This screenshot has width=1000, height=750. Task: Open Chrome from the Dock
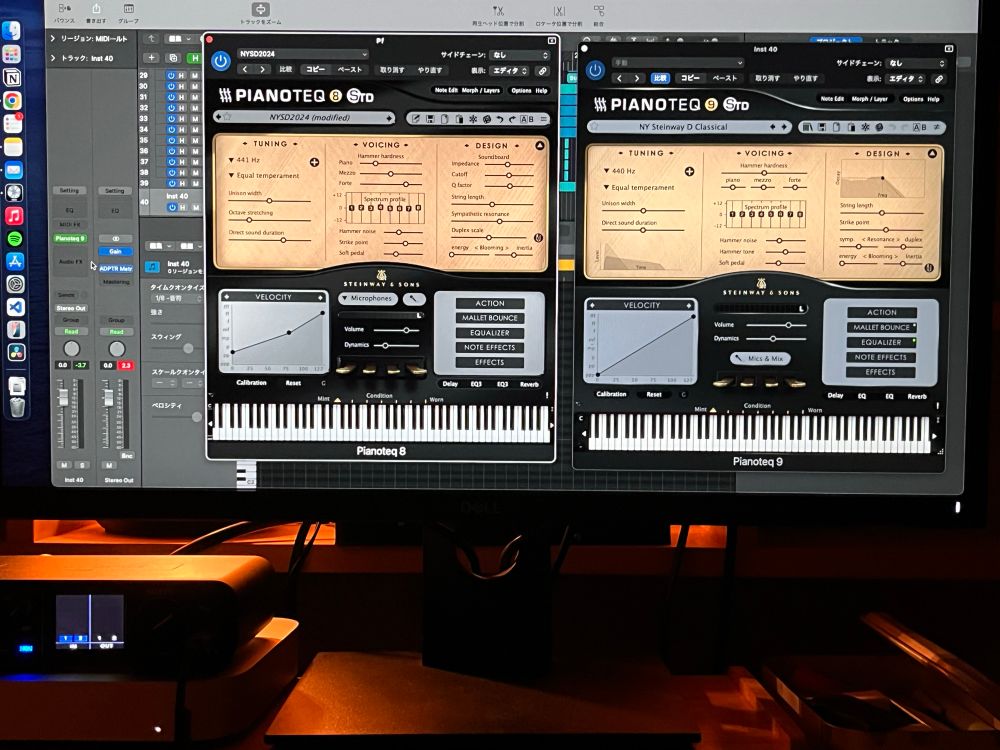[13, 101]
